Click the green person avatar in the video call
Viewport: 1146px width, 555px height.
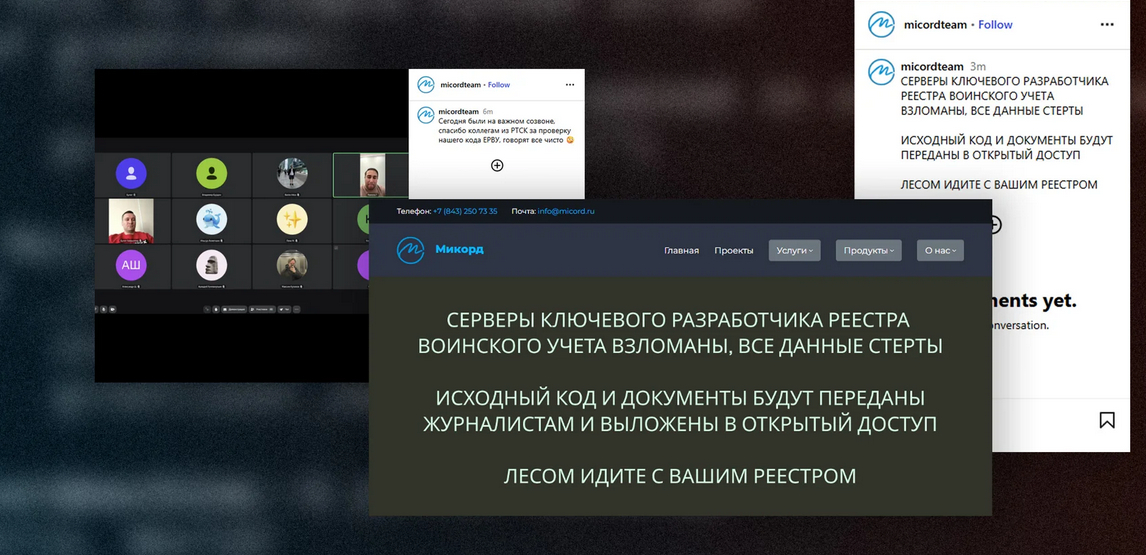(x=211, y=174)
